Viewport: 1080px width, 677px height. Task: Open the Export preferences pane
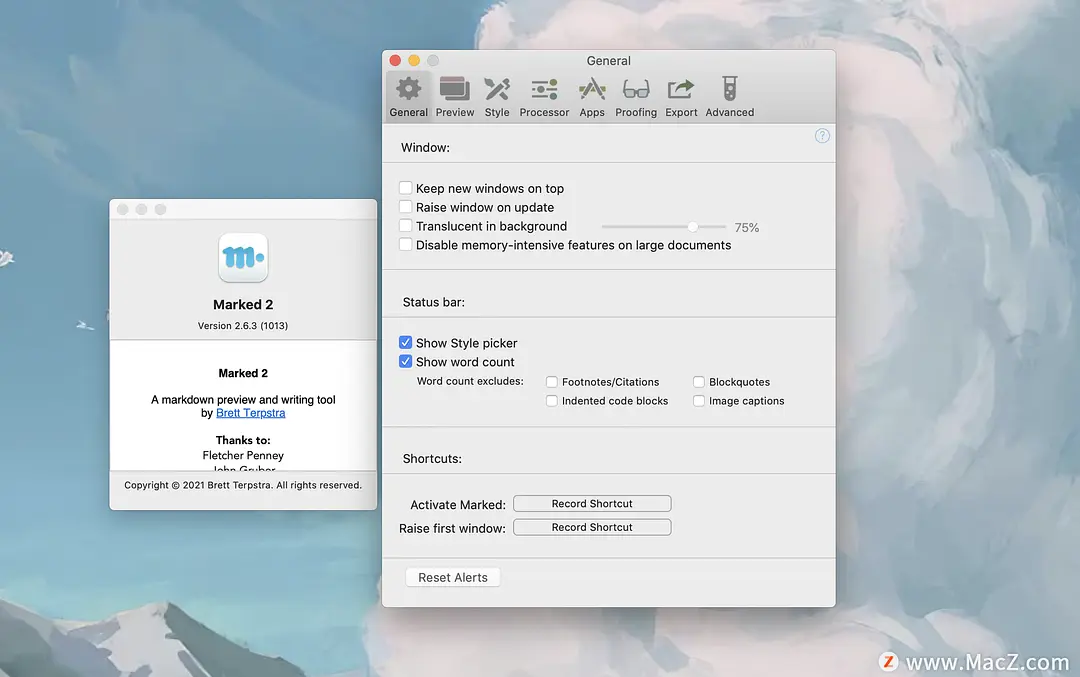(x=681, y=96)
